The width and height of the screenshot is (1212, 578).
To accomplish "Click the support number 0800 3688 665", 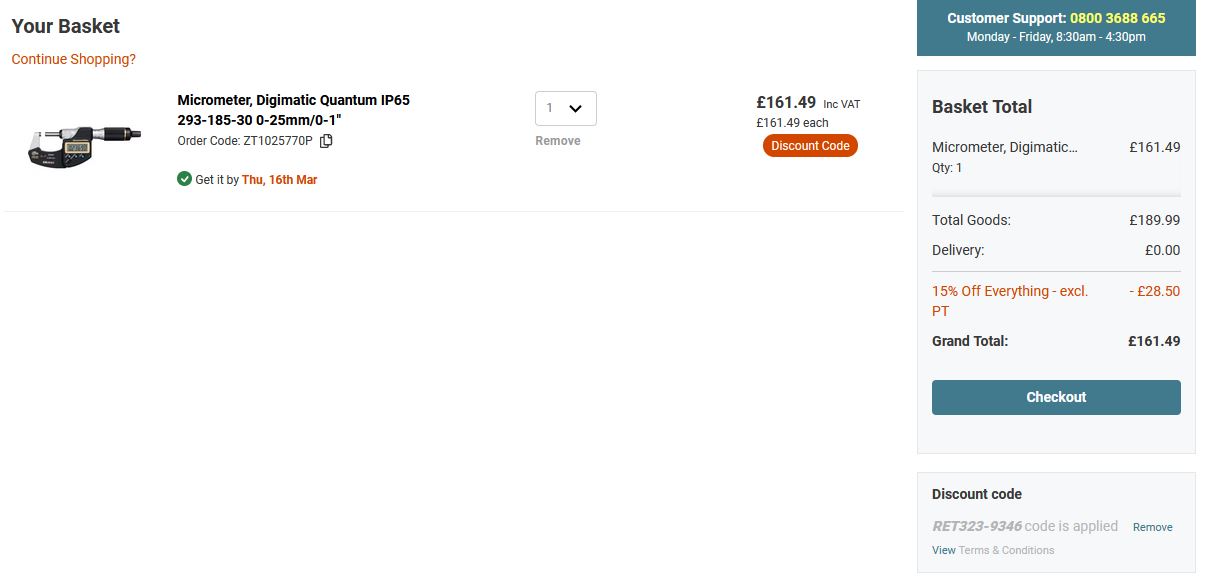I will 1117,18.
